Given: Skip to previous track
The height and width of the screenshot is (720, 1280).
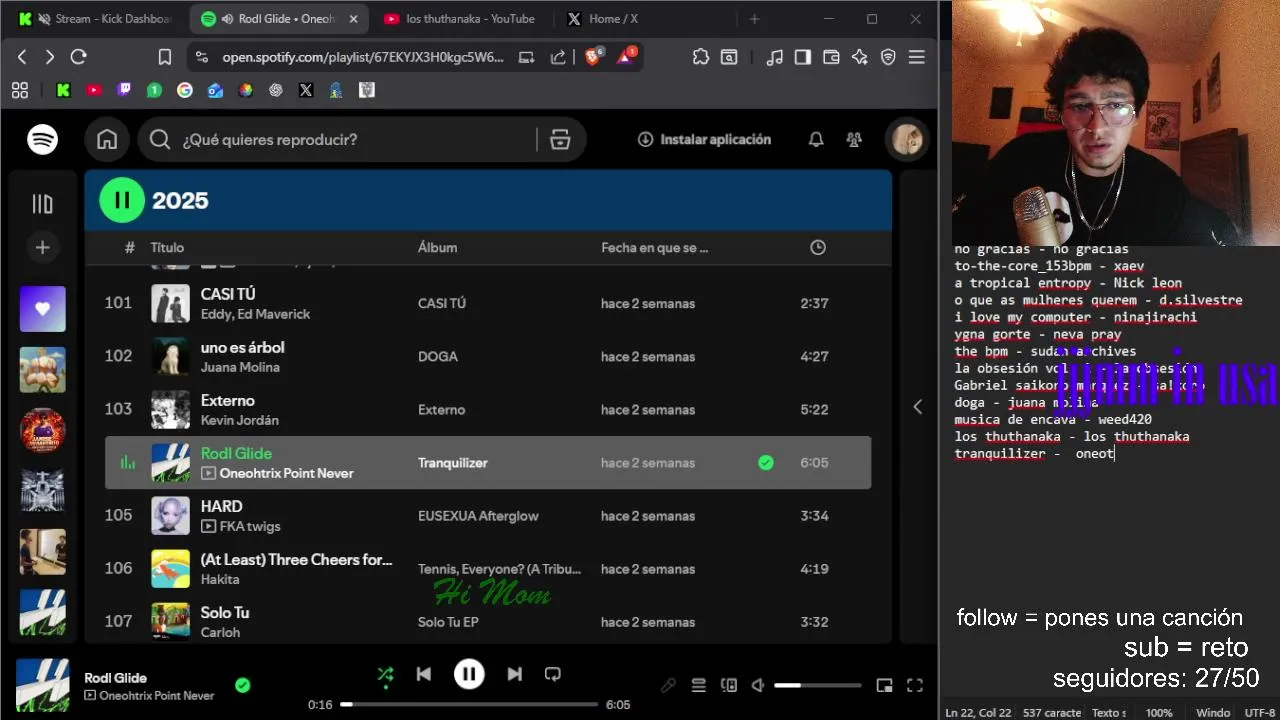Looking at the screenshot, I should pos(424,674).
